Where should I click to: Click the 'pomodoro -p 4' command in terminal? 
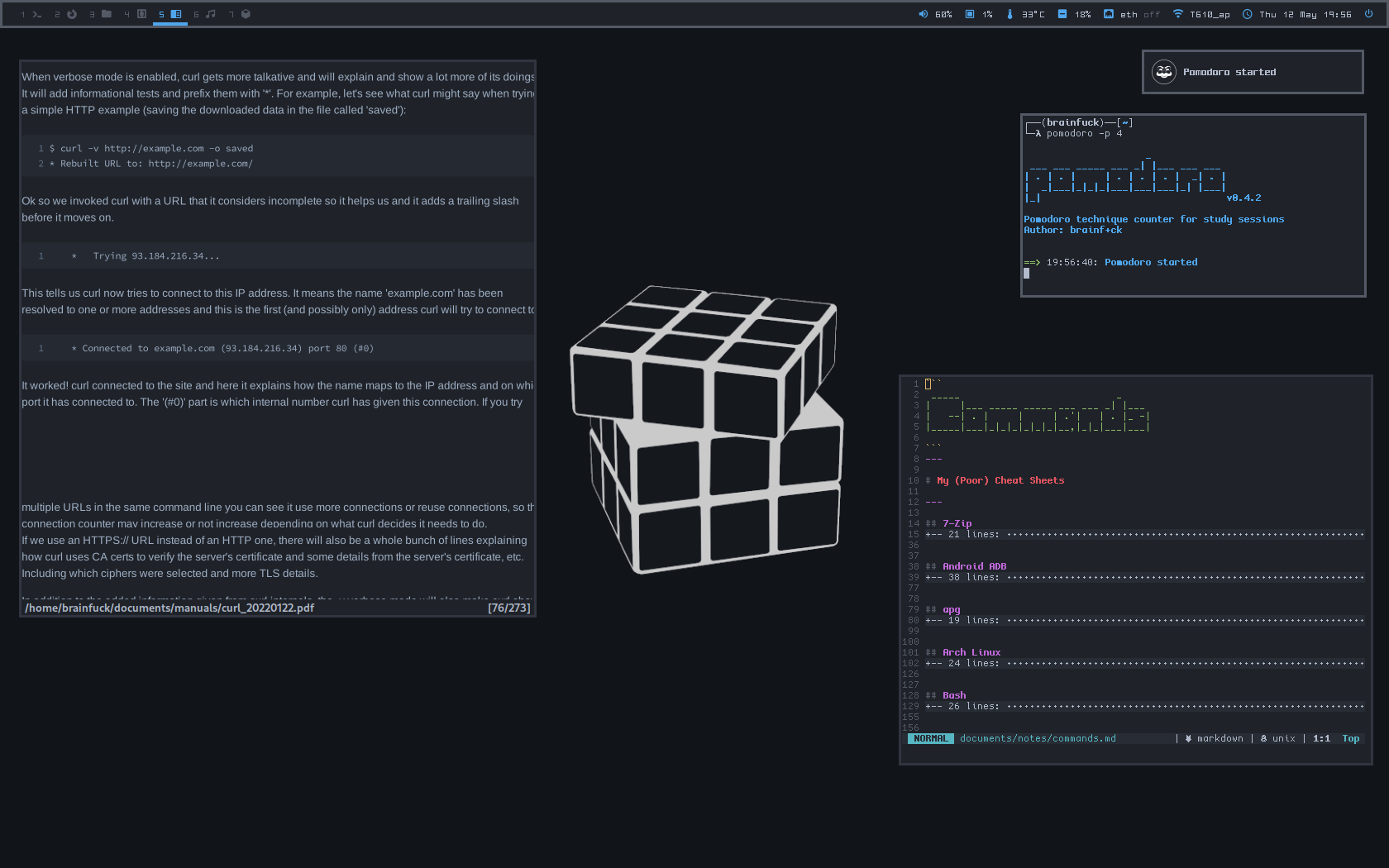point(1084,134)
